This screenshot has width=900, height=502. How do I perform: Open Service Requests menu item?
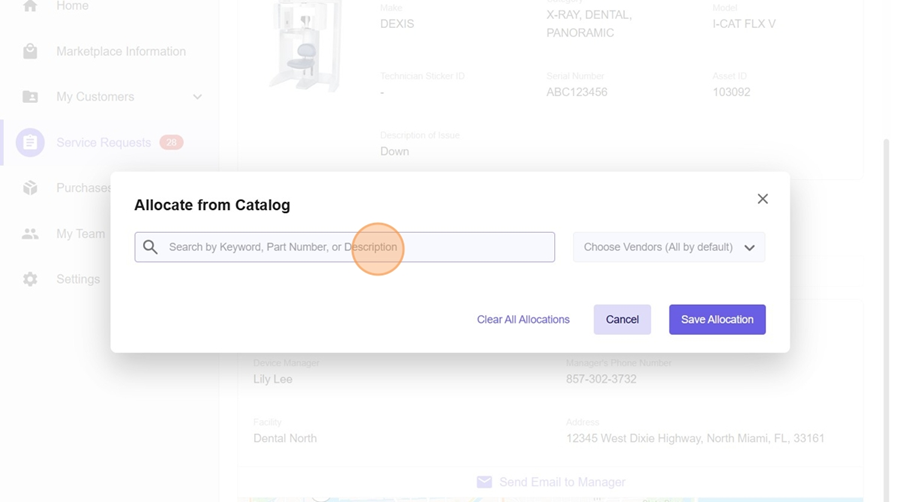pos(103,143)
